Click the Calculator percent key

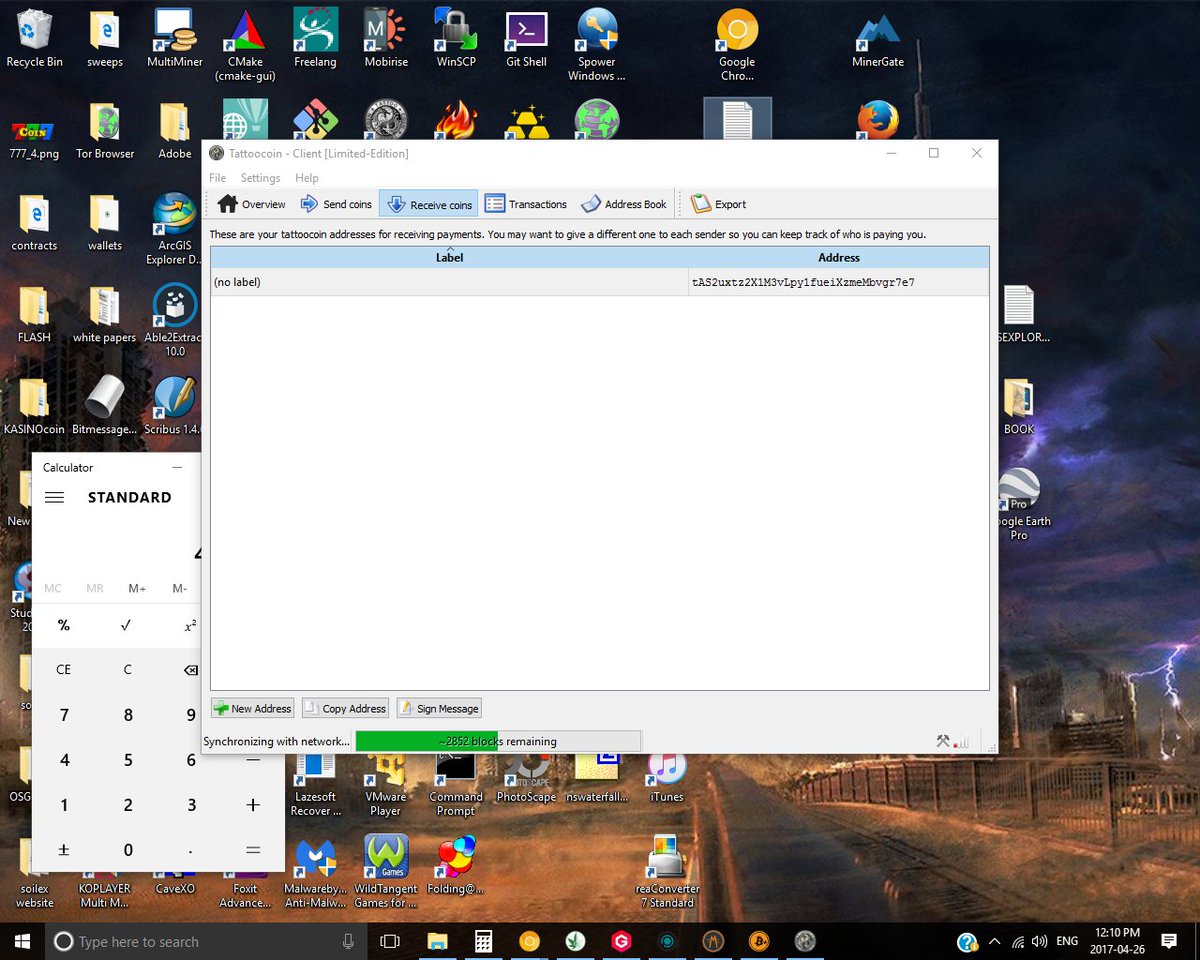[64, 625]
